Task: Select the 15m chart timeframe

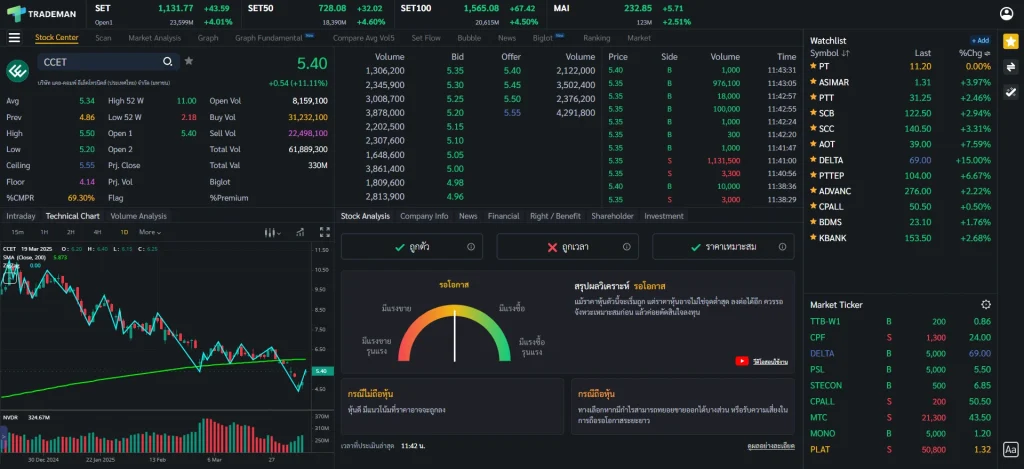Action: pos(17,232)
